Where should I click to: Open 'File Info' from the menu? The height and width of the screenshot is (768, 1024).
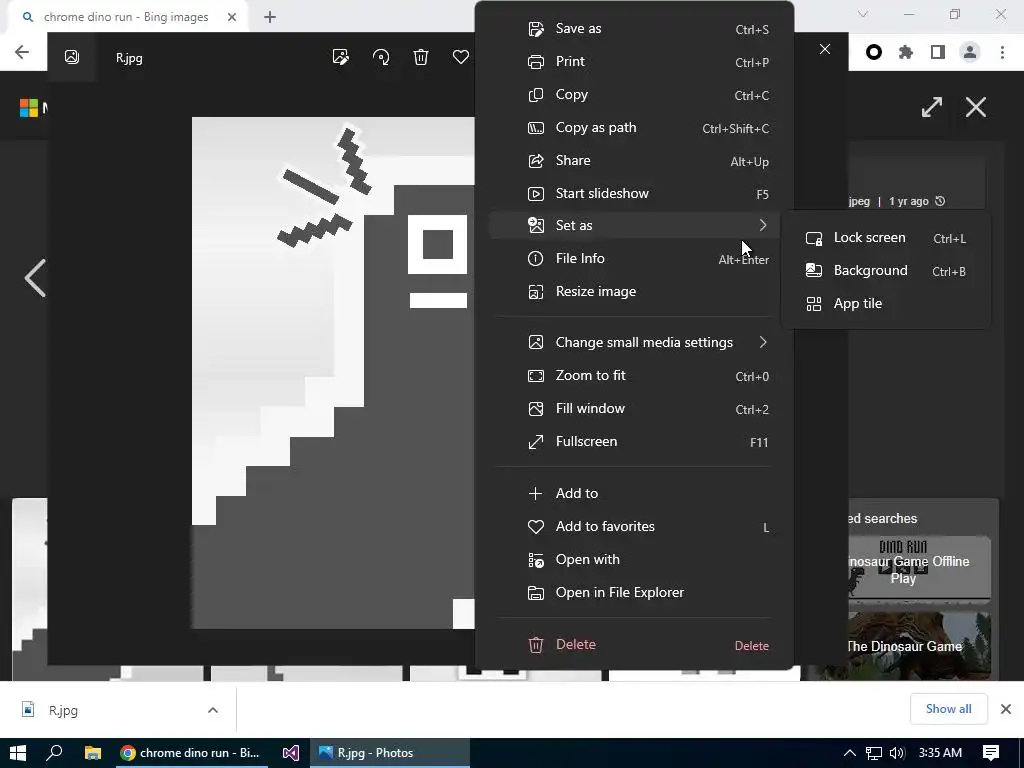[x=634, y=259]
